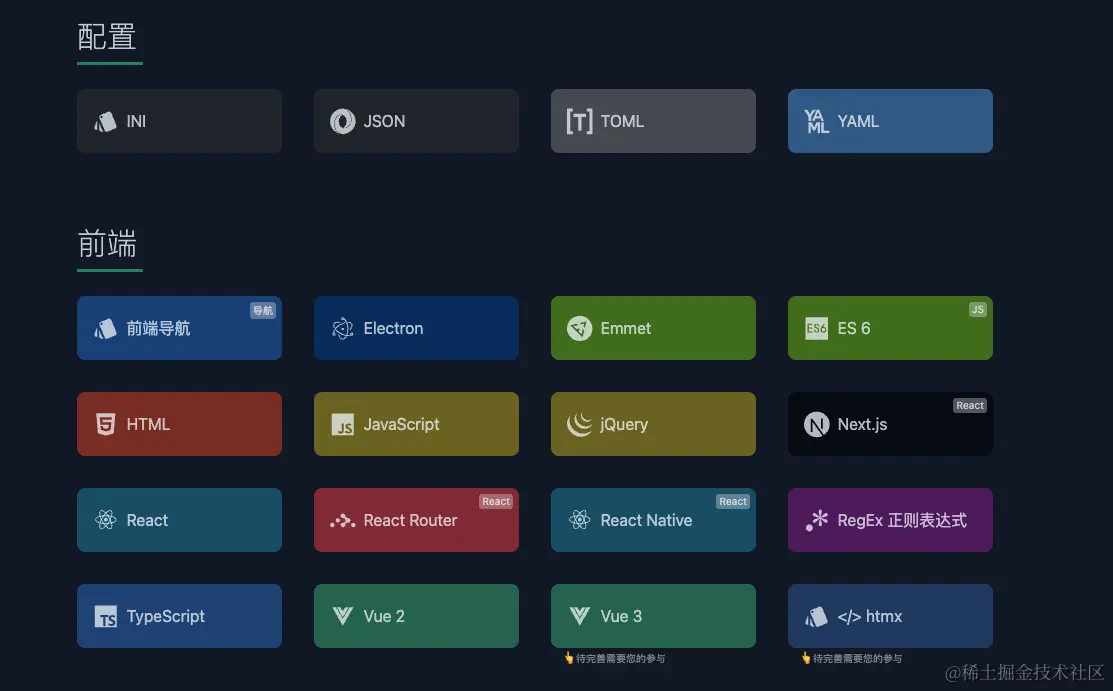This screenshot has width=1113, height=691.
Task: Click the Vue 3 logo icon
Action: coord(579,616)
